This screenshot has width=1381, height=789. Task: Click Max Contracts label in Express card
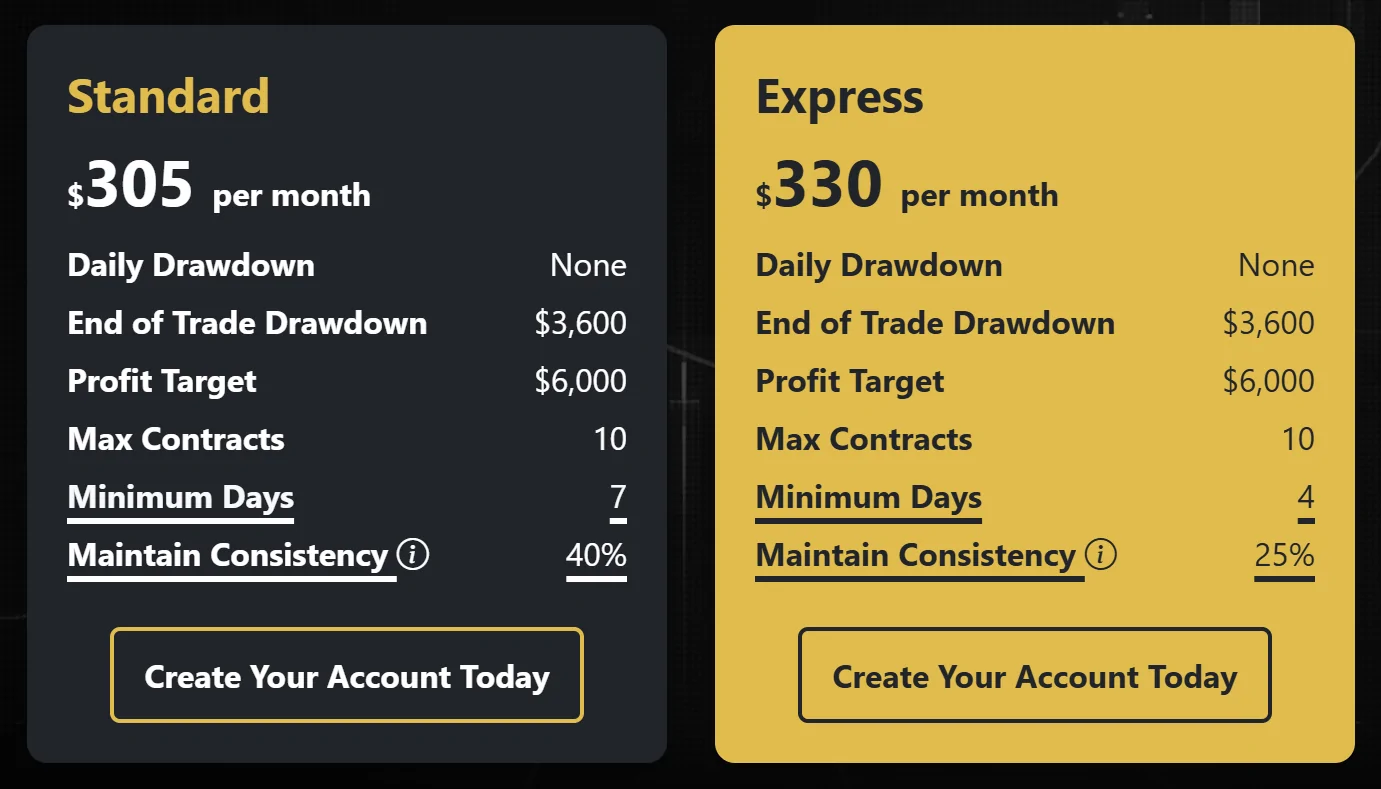(864, 439)
